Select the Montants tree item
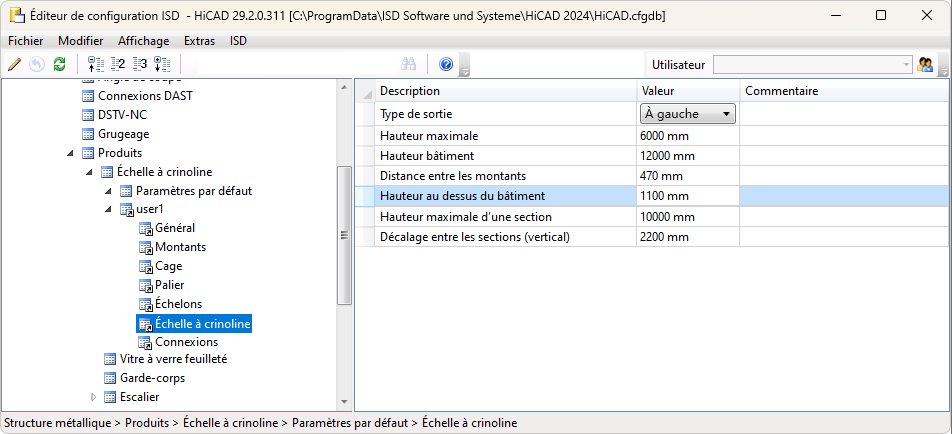This screenshot has width=952, height=434. [180, 247]
